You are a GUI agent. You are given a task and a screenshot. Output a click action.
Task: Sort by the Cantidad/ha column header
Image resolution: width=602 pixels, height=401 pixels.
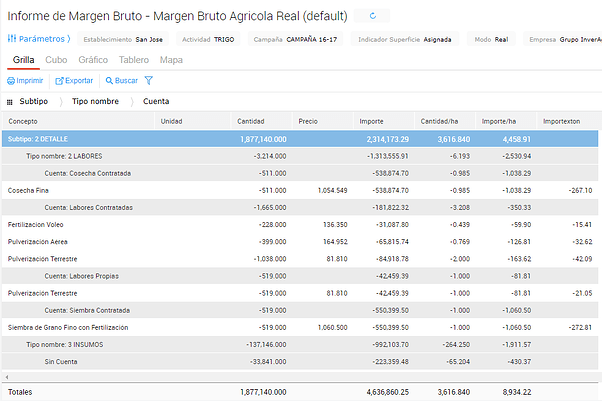coord(445,121)
